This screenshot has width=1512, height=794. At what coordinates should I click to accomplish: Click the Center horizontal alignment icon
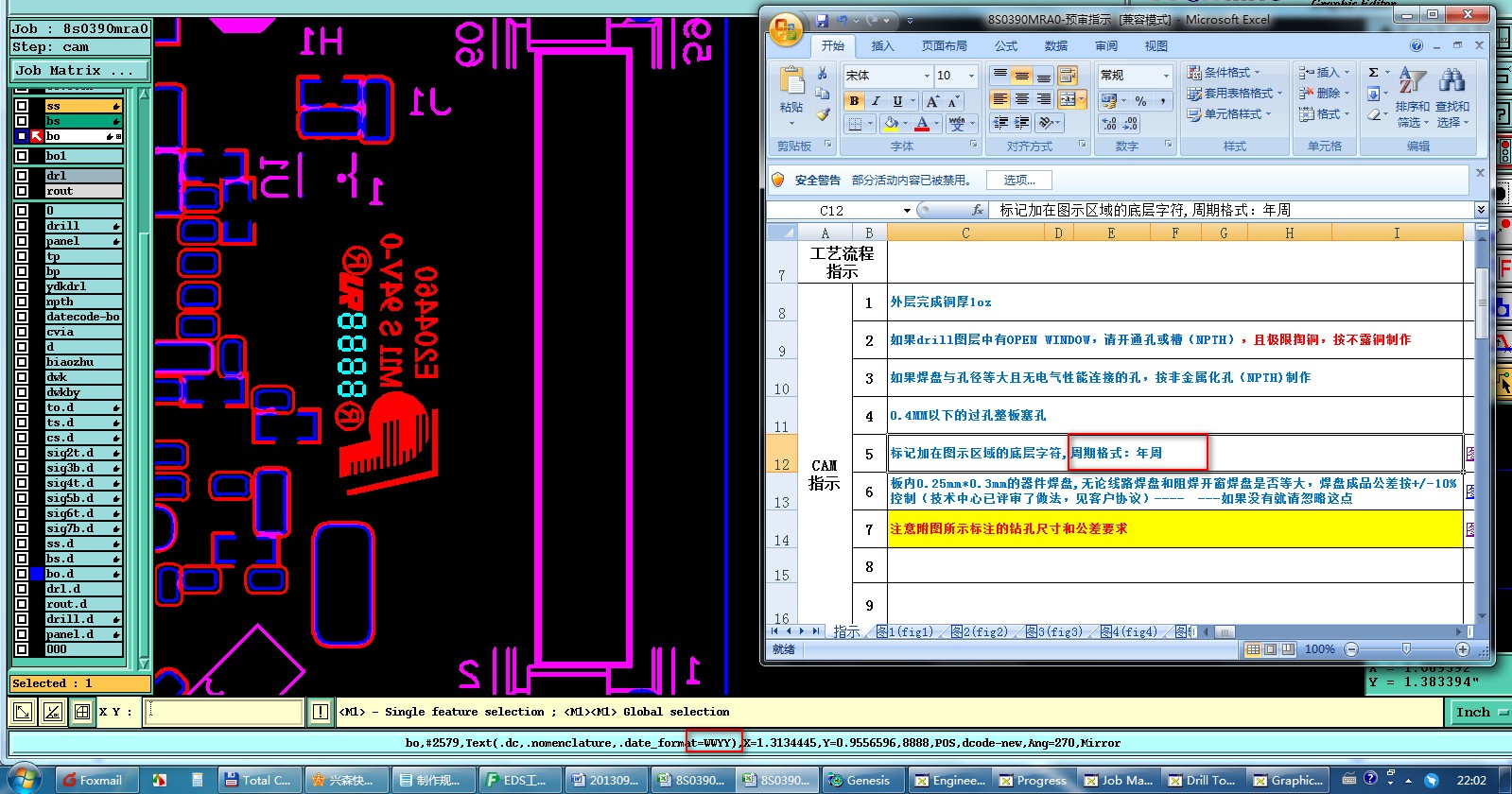point(1022,99)
